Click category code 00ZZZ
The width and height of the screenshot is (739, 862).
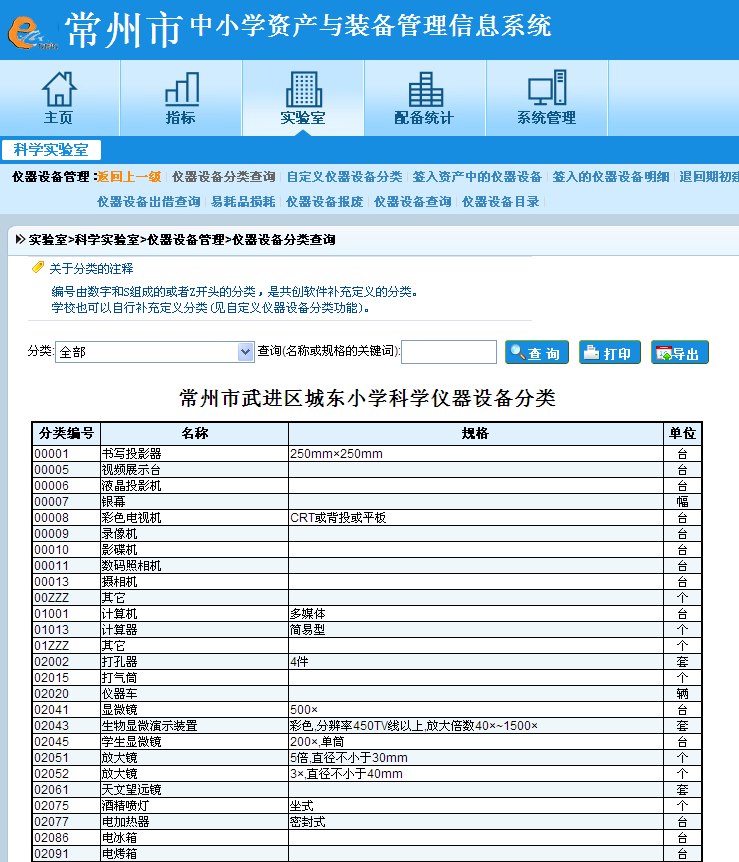point(67,598)
